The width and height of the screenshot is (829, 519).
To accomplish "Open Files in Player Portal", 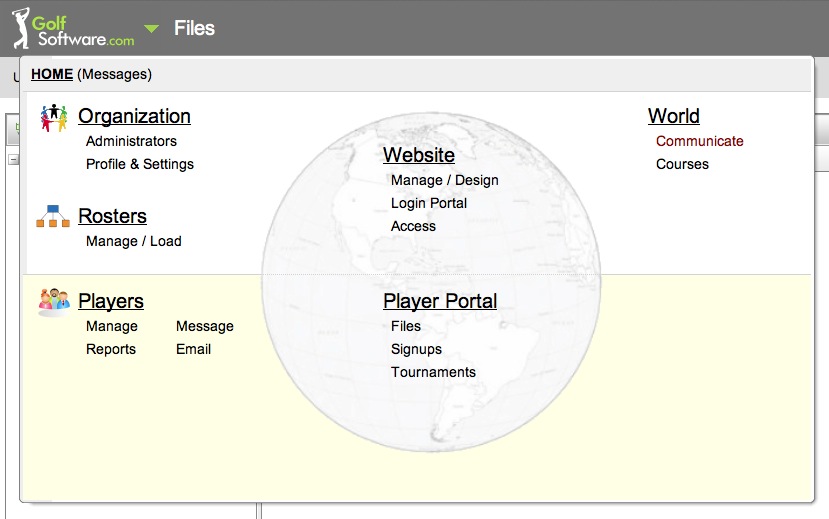I will tap(406, 326).
